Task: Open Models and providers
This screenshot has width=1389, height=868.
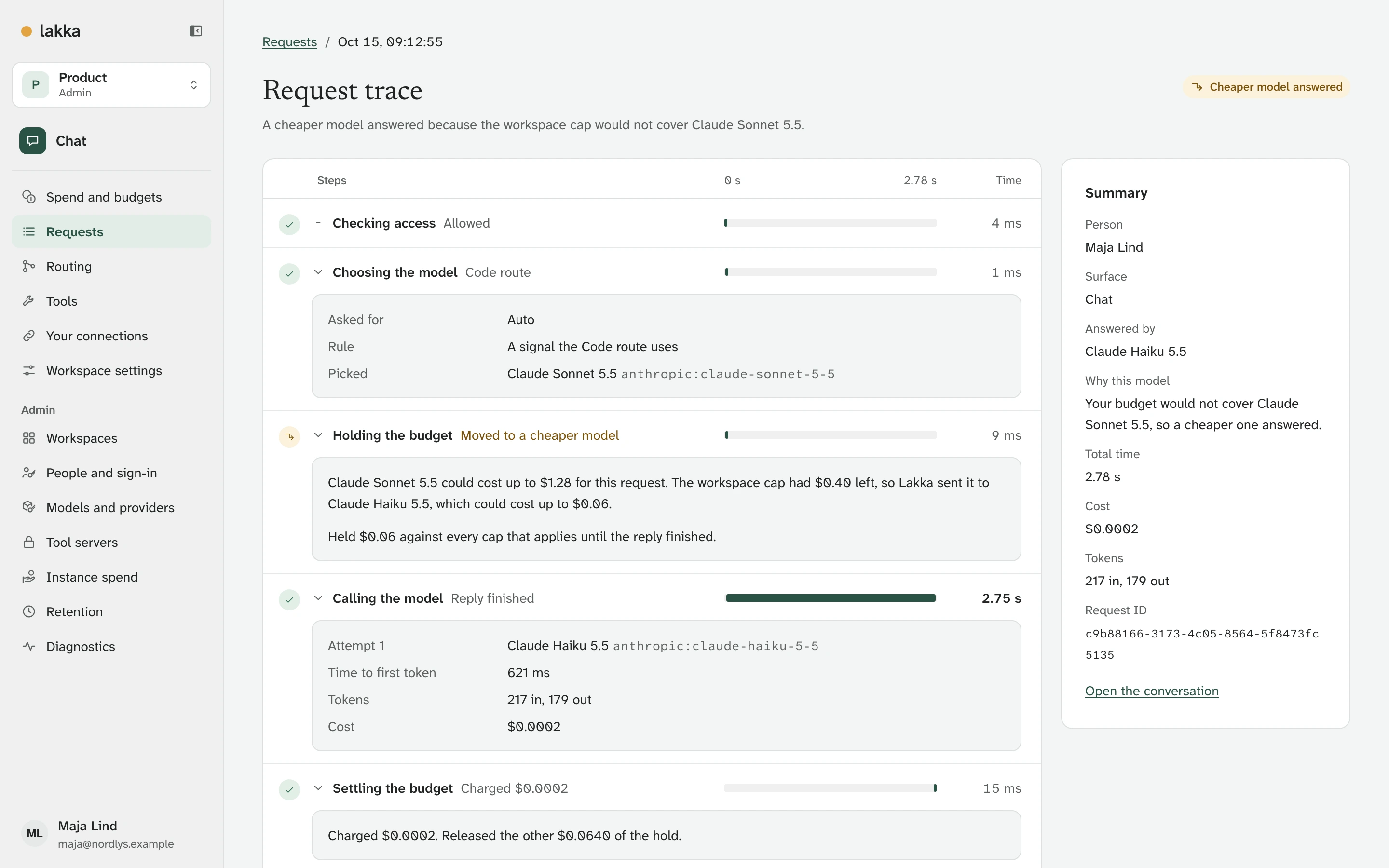Action: 111,507
